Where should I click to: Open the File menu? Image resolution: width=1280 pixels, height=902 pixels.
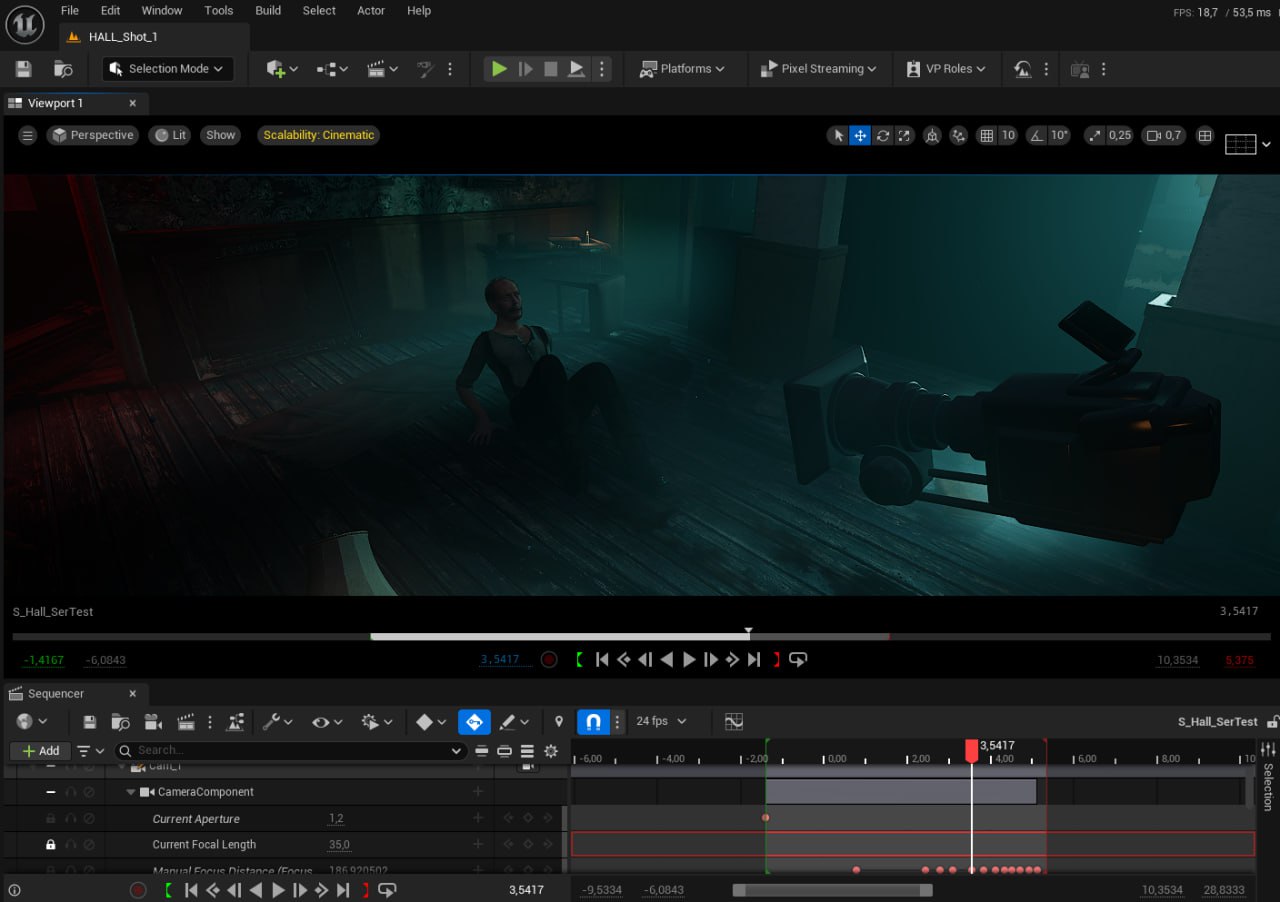click(70, 11)
